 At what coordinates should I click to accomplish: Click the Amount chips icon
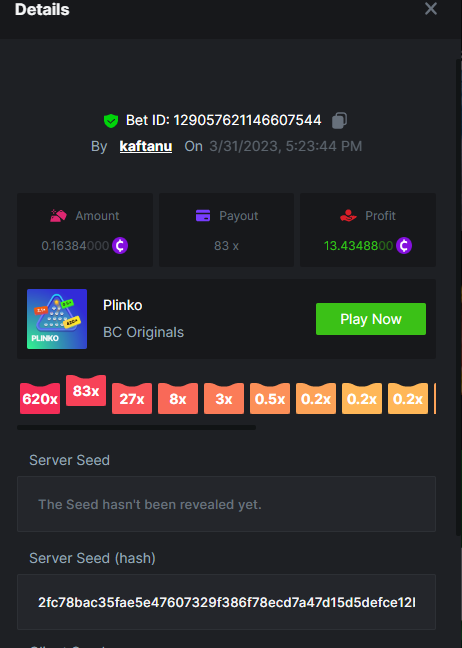58,215
